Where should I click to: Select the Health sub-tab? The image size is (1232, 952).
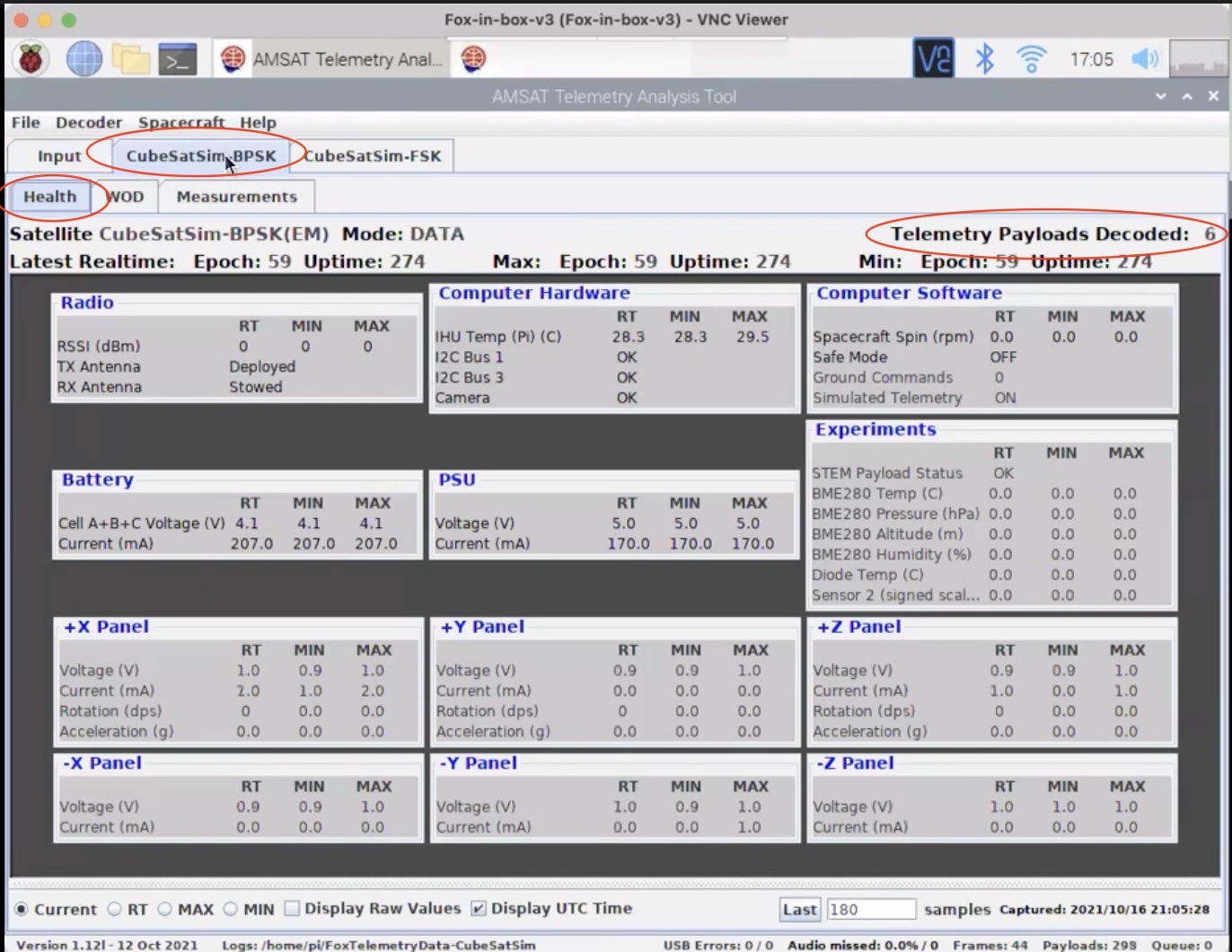(50, 197)
